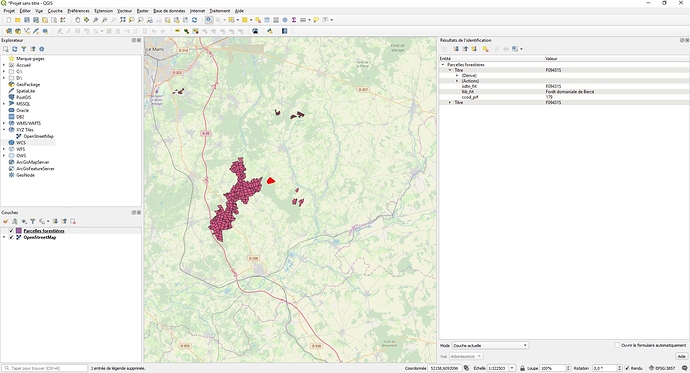Viewport: 690px width, 373px height.
Task: Open the Échelle scale dropdown
Action: click(512, 368)
